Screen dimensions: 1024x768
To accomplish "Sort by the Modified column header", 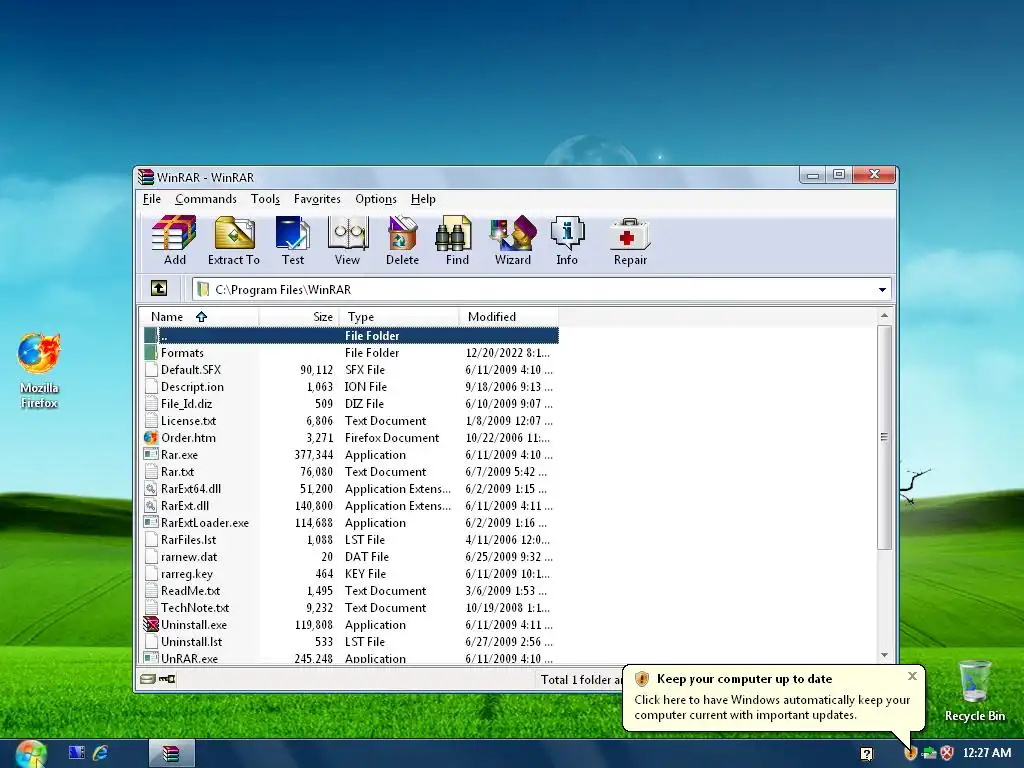I will click(509, 317).
